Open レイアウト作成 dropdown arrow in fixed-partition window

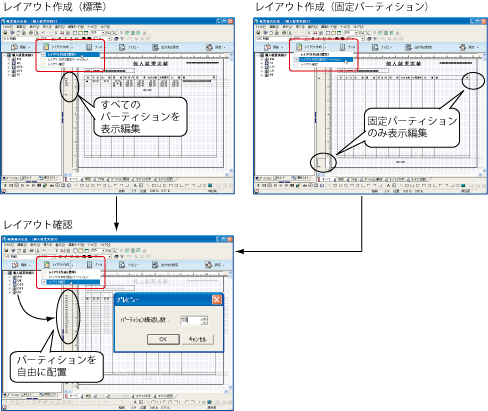325,47
